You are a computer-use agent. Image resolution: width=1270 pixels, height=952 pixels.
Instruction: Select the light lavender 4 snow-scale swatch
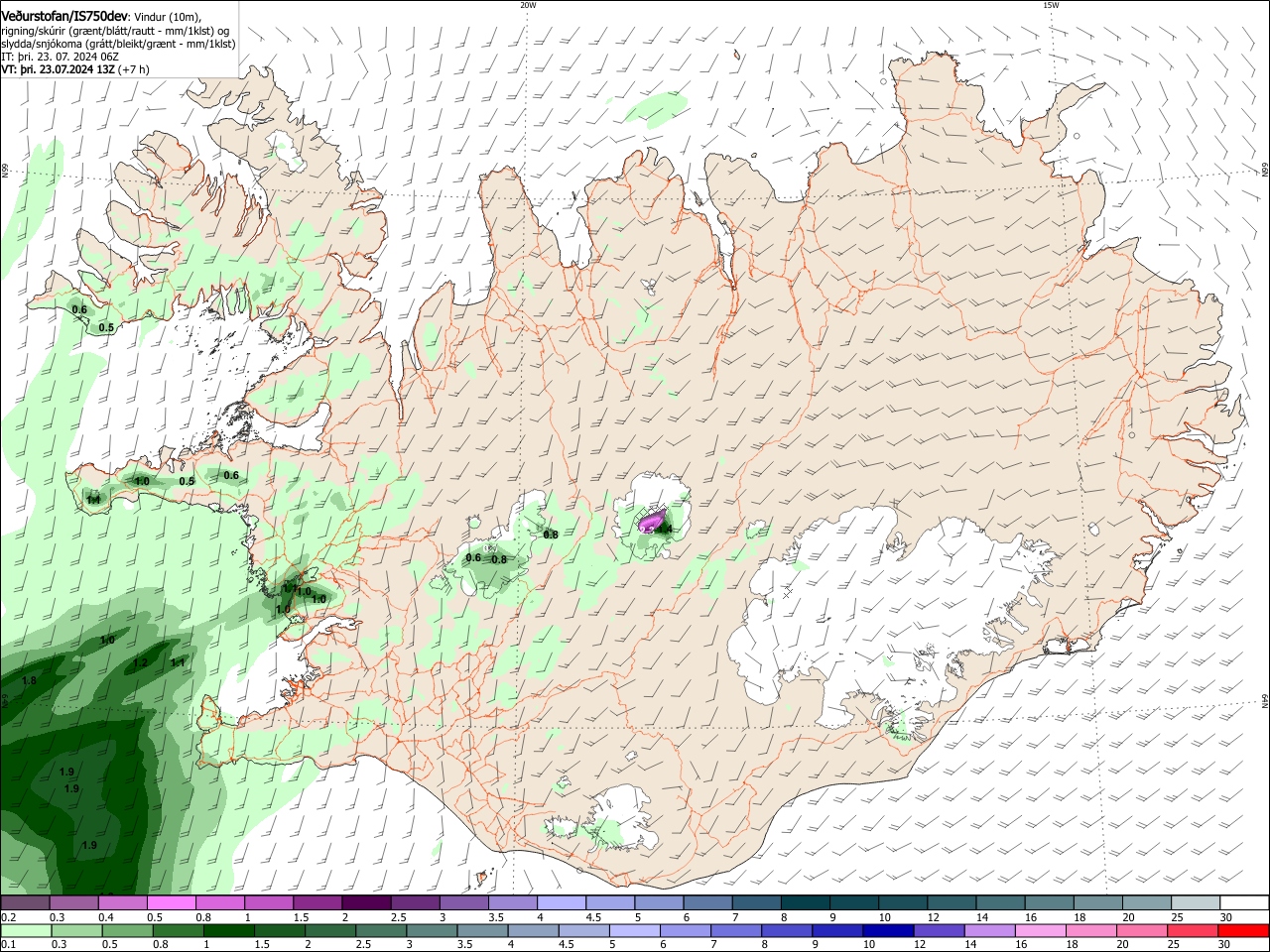pos(561,903)
